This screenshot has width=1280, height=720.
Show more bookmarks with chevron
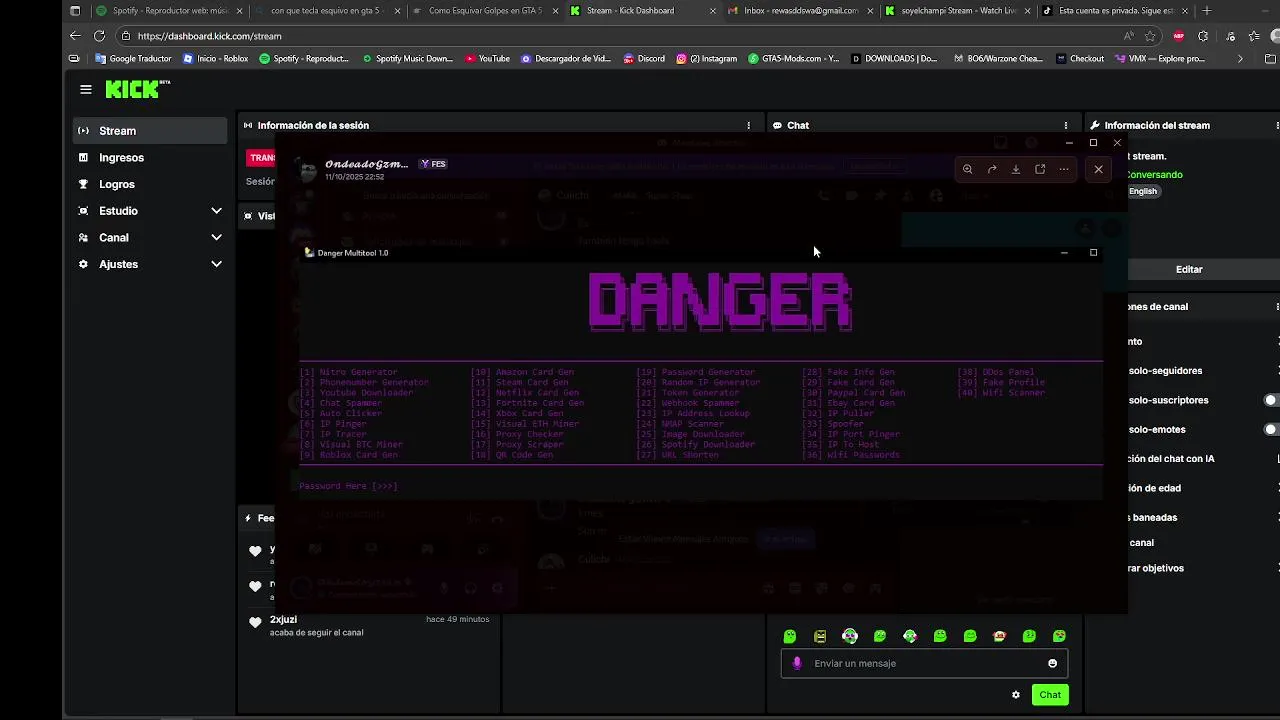pos(1240,59)
